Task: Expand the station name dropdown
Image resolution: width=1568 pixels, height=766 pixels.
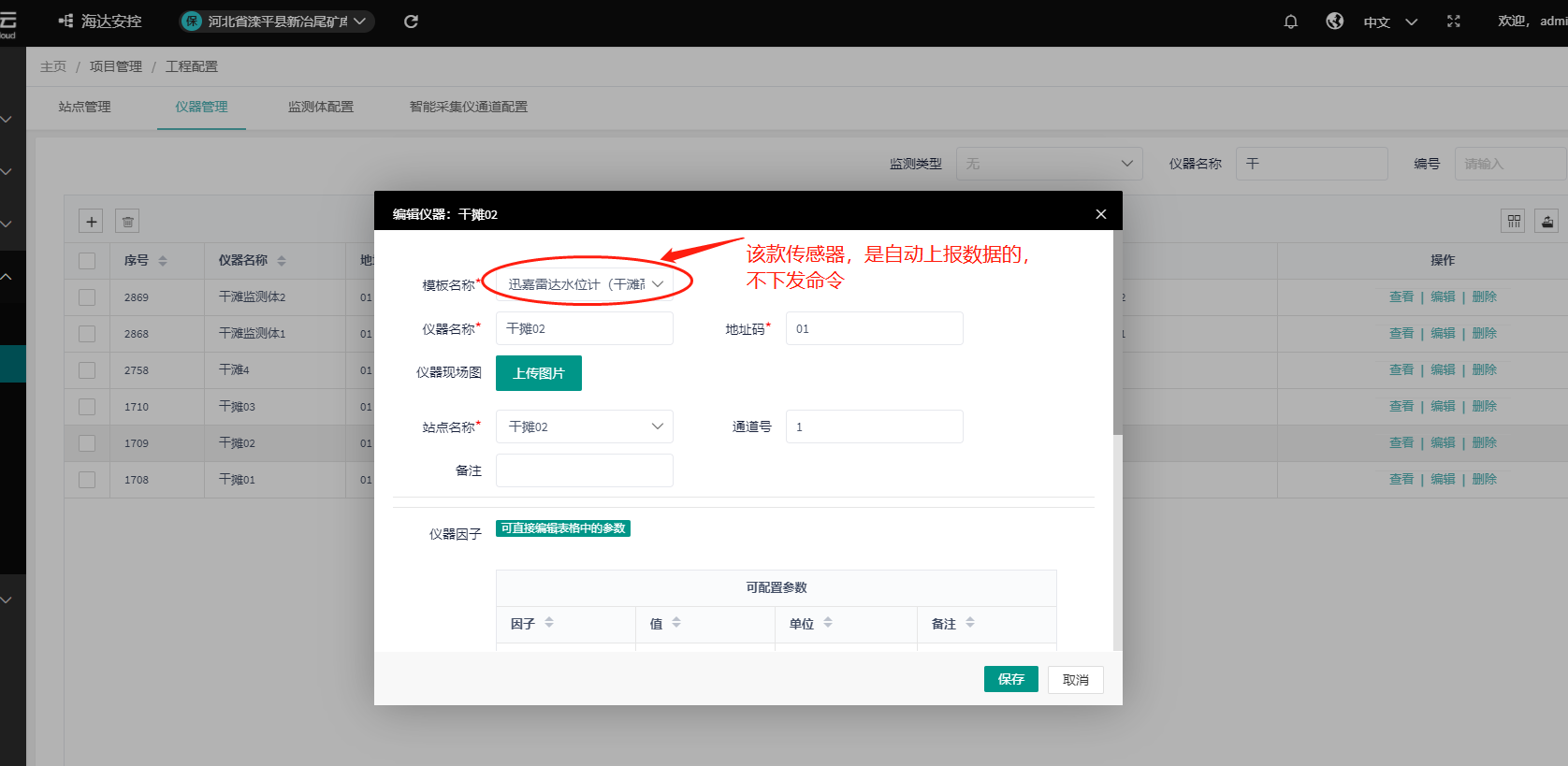Action: (585, 426)
